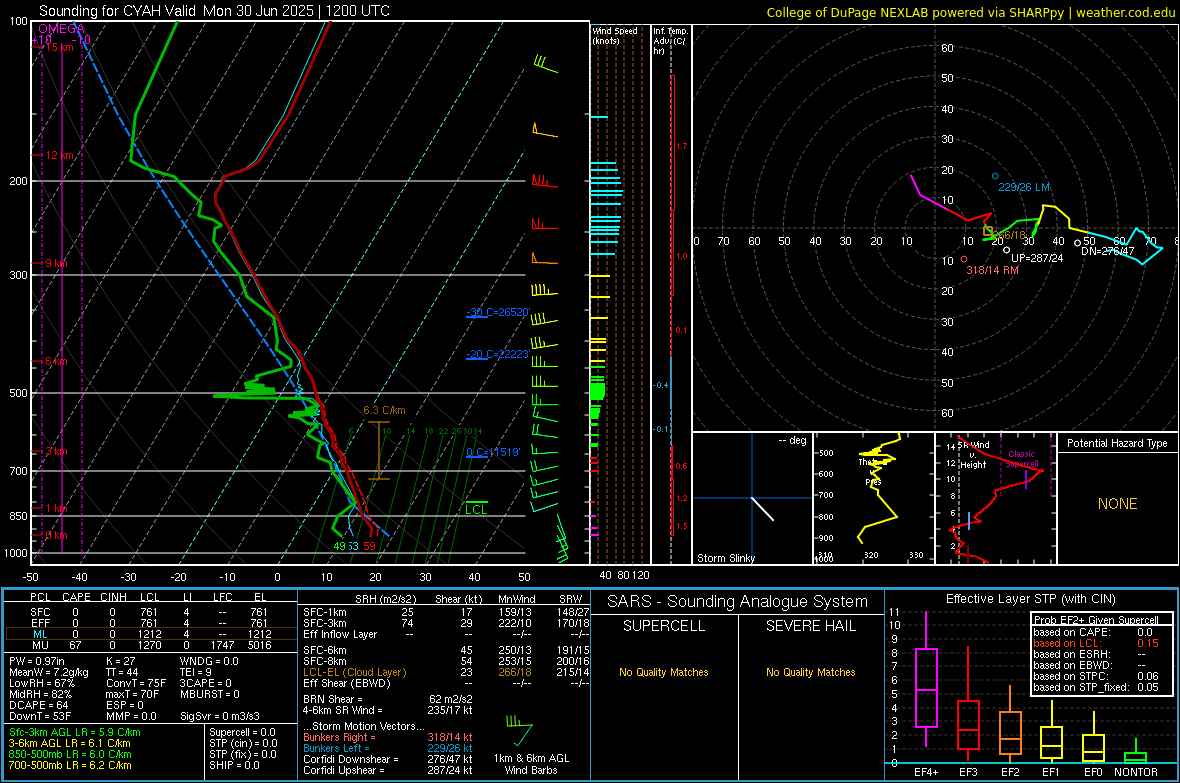1180x783 pixels.
Task: Click the K = 27 index value
Action: [120, 661]
